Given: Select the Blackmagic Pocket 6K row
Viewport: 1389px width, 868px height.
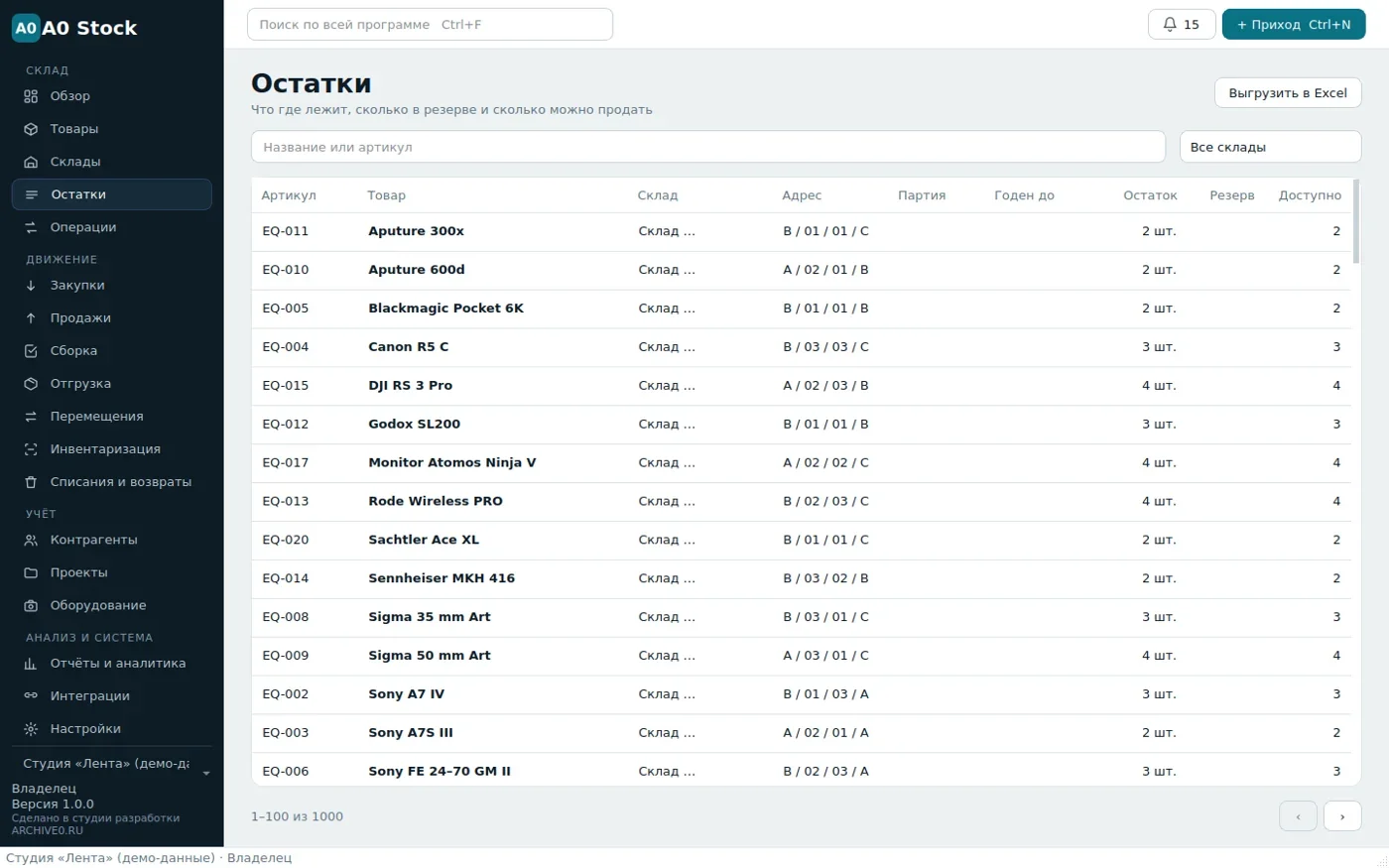Looking at the screenshot, I should coord(802,309).
